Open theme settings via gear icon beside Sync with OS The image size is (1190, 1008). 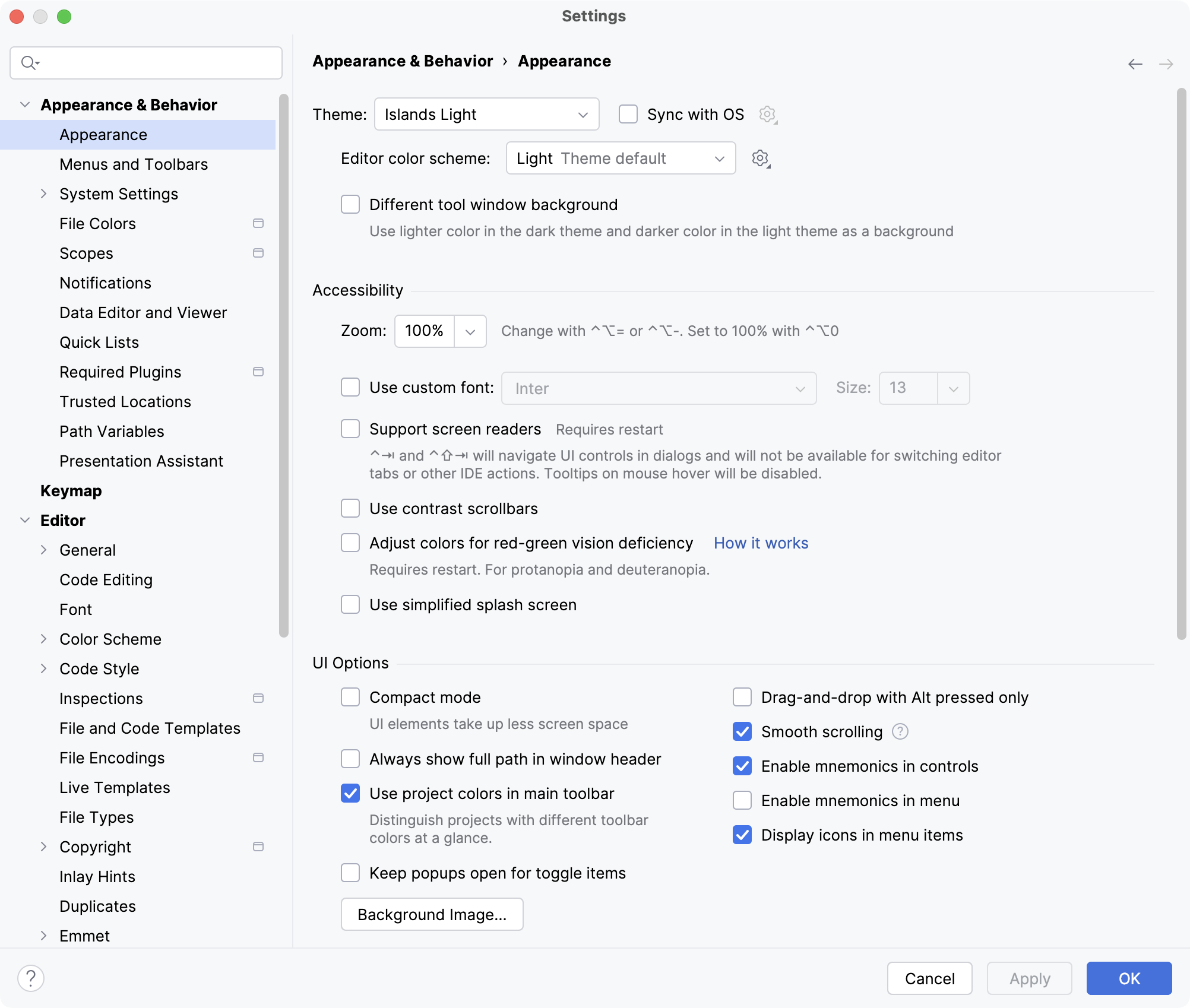[768, 114]
